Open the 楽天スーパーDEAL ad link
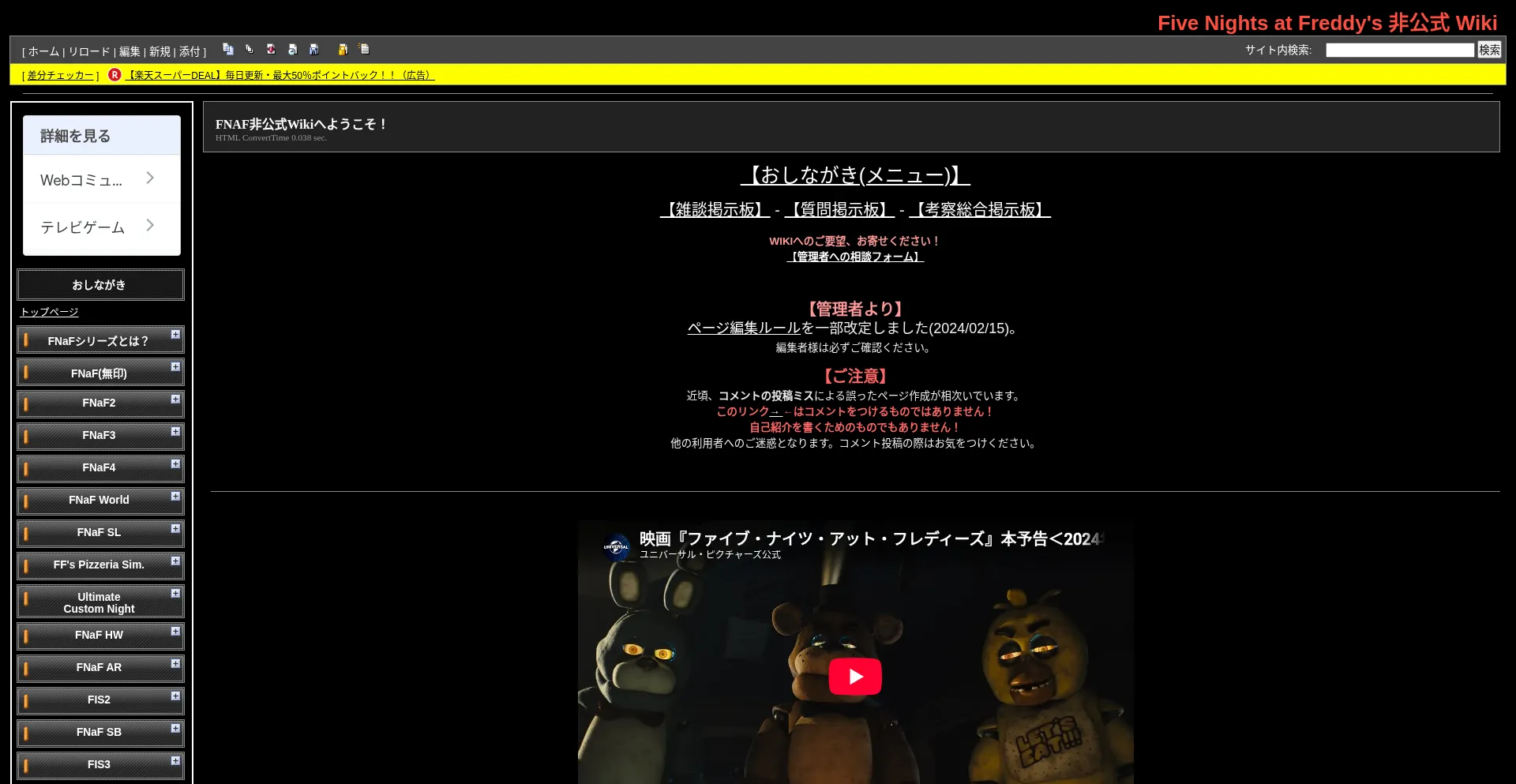Viewport: 1516px width, 784px height. tap(280, 75)
